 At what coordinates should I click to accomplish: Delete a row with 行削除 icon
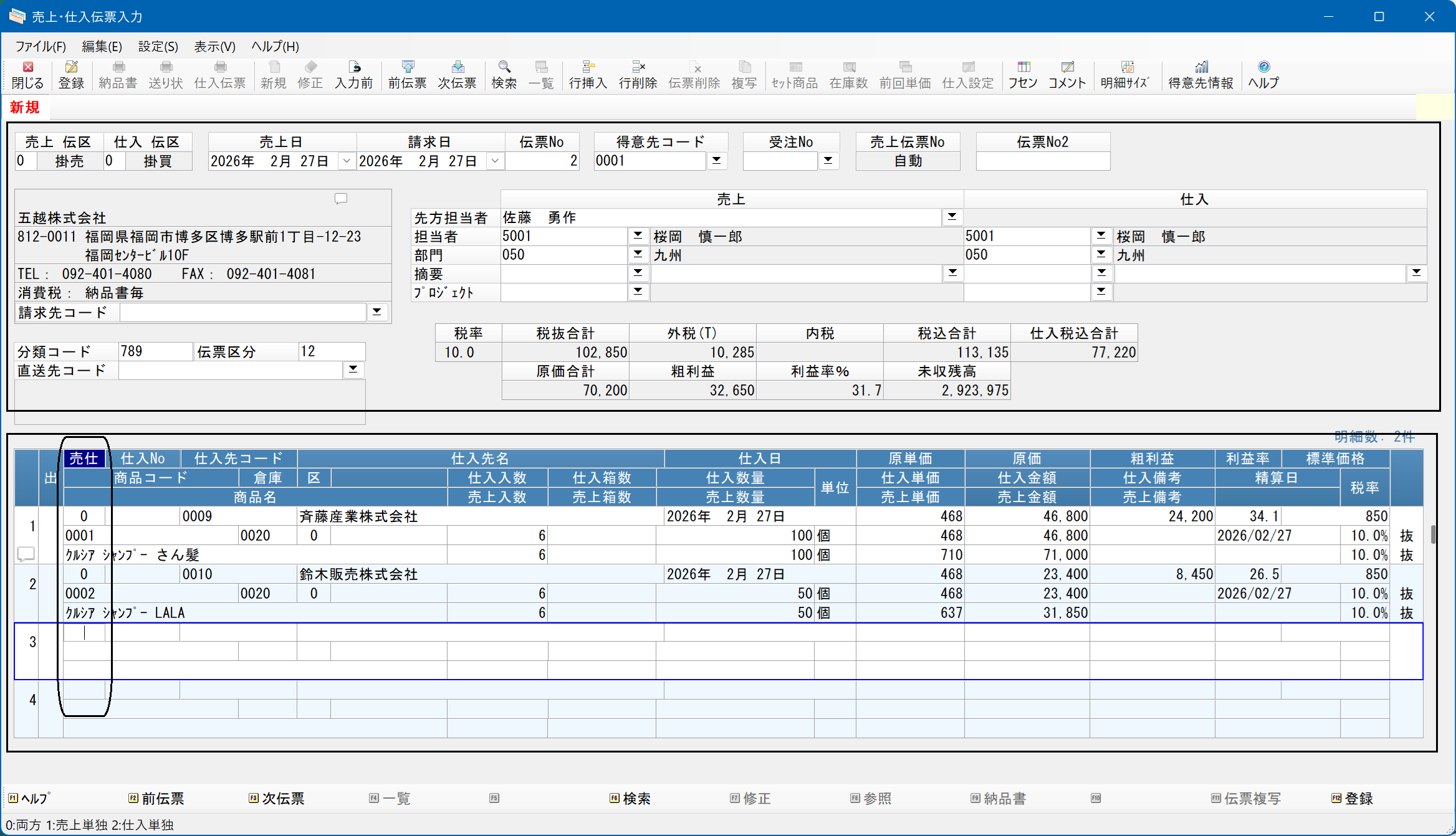638,75
